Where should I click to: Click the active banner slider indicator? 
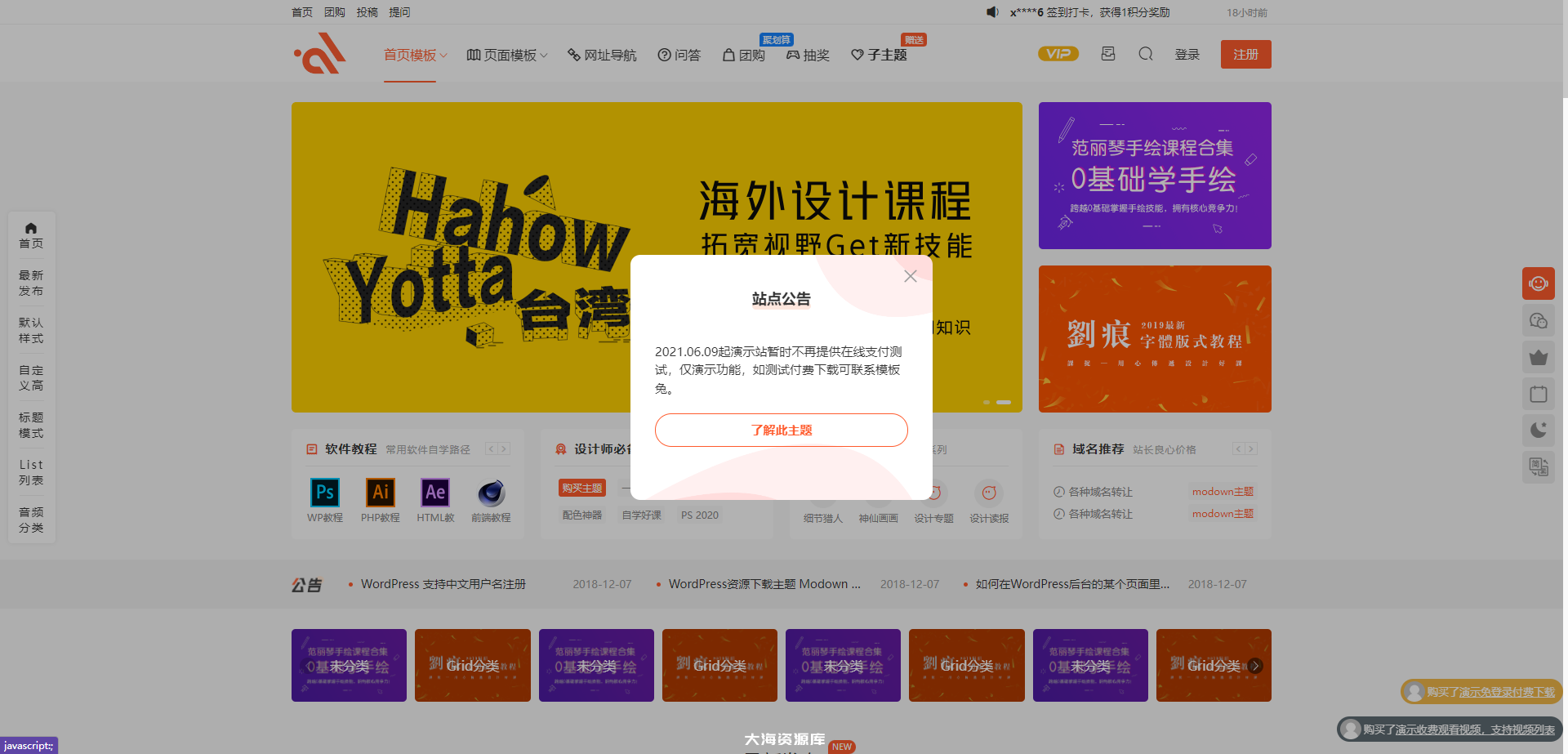click(x=1004, y=402)
